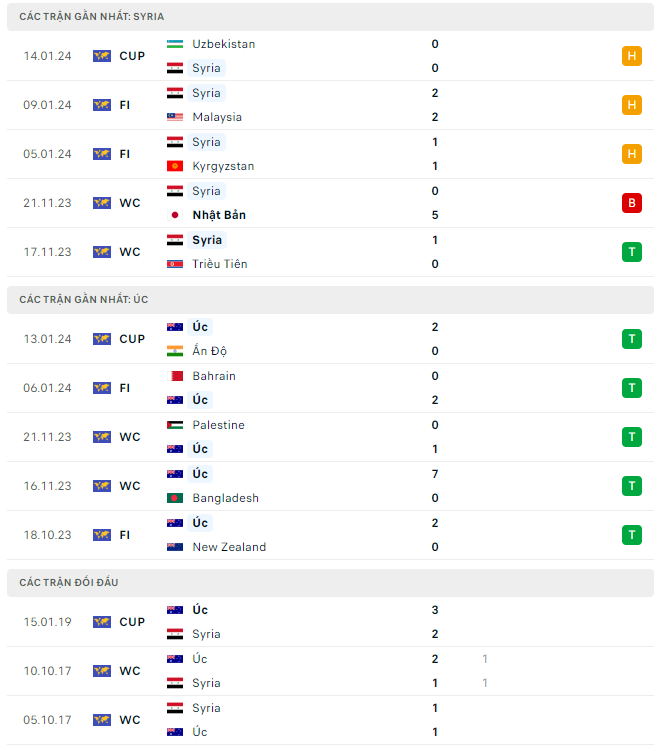The image size is (660, 755).
Task: Click the red B result badge
Action: [631, 203]
